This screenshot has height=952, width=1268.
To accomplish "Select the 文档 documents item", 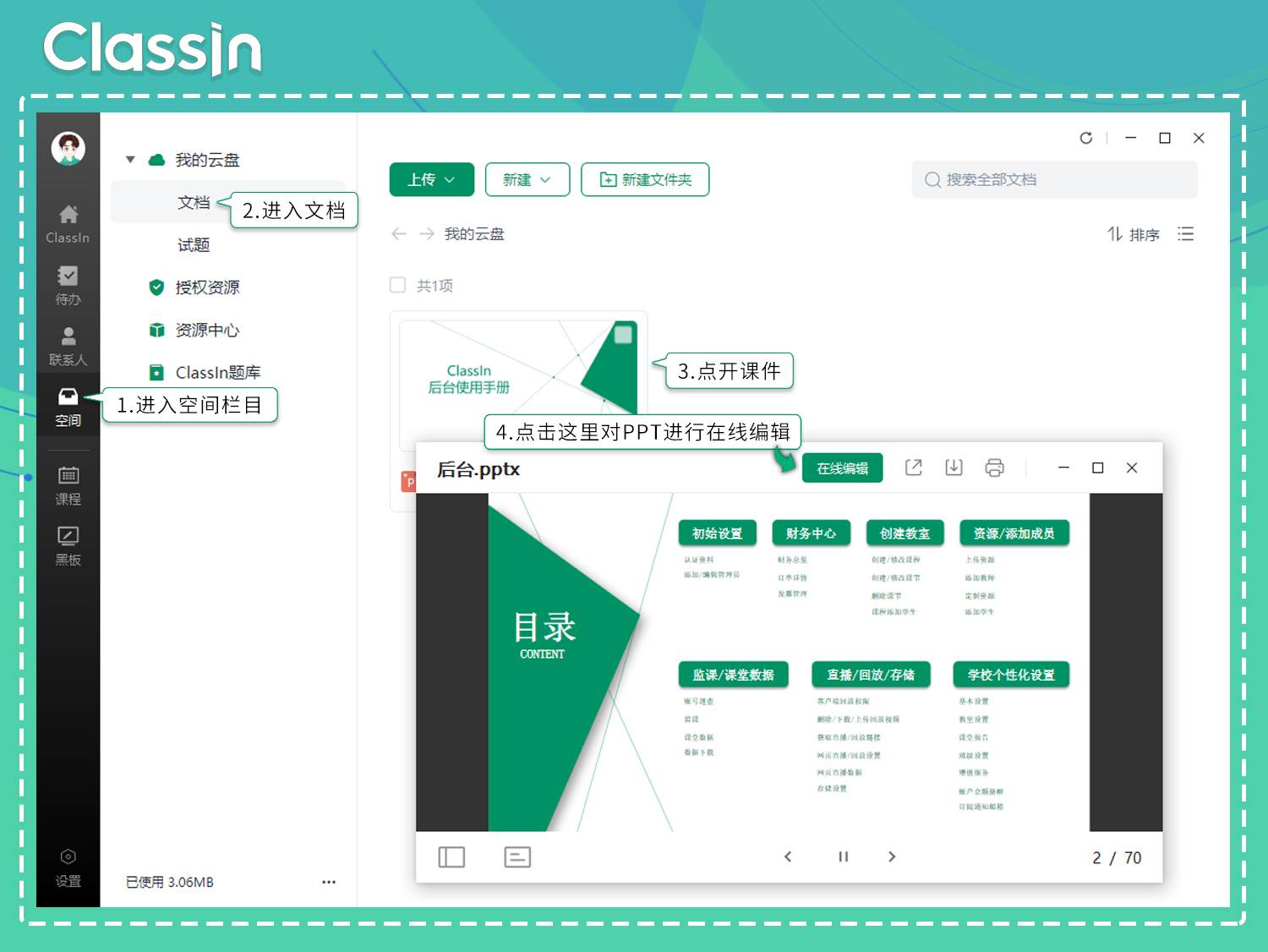I will point(194,203).
